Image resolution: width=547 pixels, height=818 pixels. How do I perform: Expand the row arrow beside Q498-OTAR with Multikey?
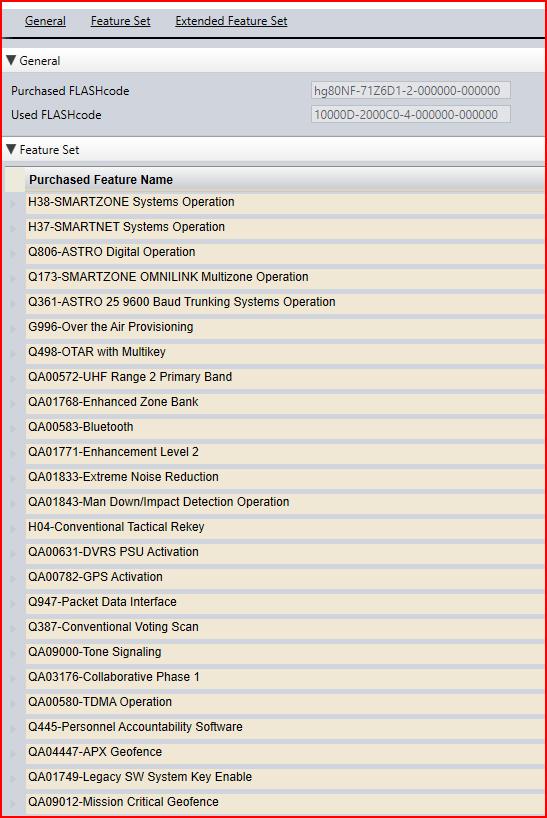click(13, 353)
